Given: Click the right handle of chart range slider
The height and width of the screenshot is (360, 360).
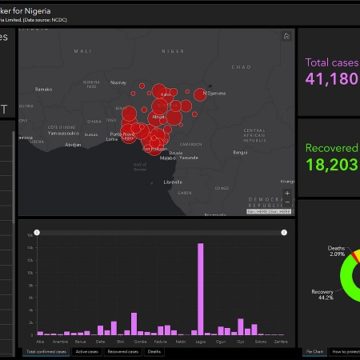Looking at the screenshot, I should click(284, 232).
